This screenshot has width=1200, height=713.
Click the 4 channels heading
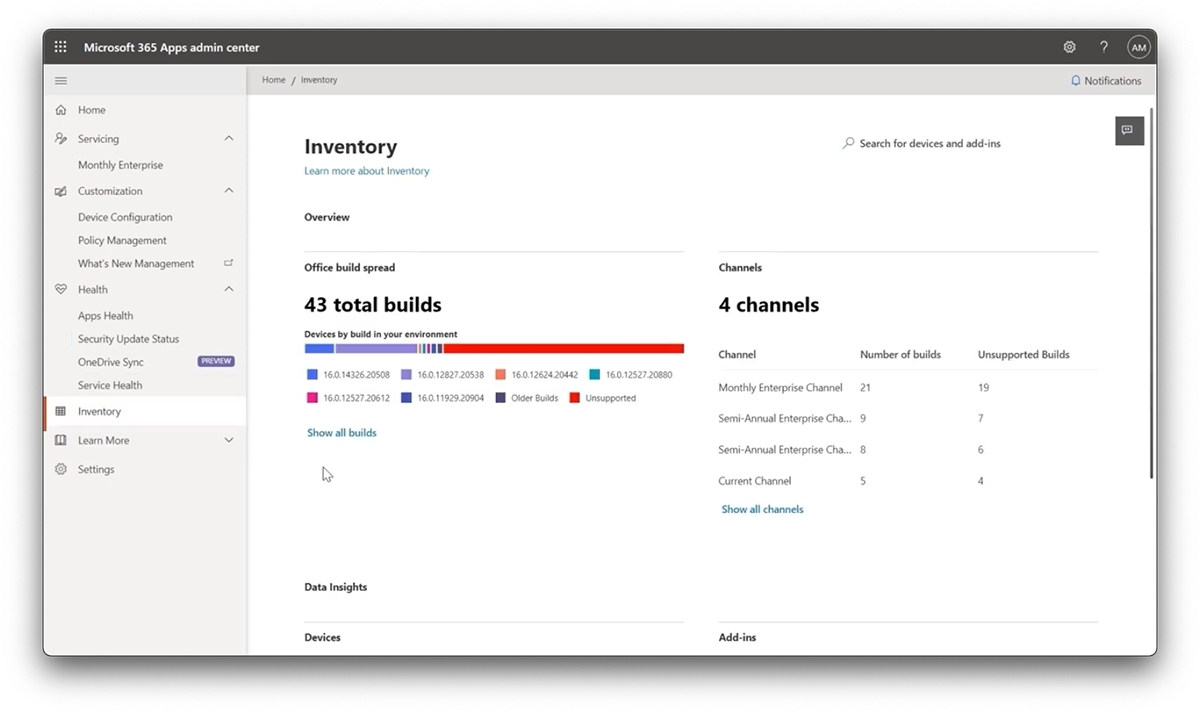(769, 305)
